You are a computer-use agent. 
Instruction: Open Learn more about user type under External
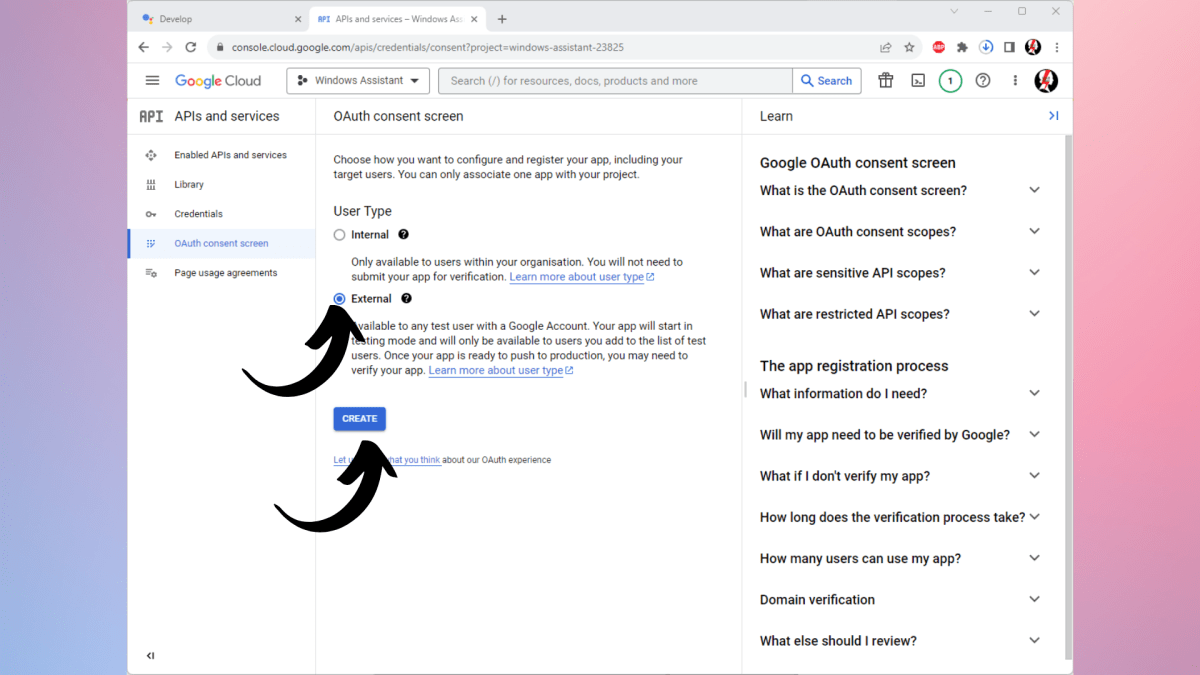[500, 371]
